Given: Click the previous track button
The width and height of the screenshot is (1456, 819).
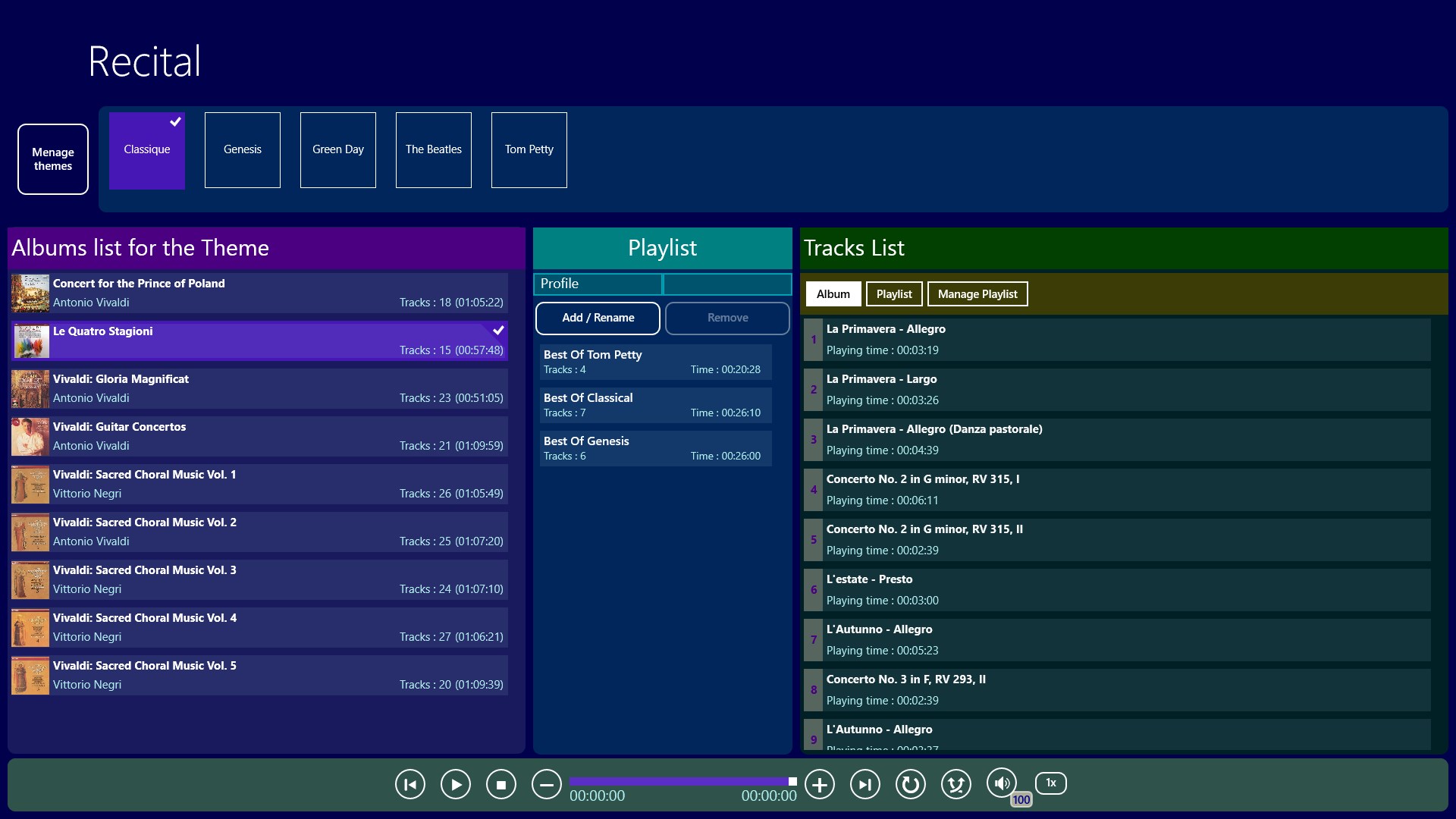Looking at the screenshot, I should 410,785.
